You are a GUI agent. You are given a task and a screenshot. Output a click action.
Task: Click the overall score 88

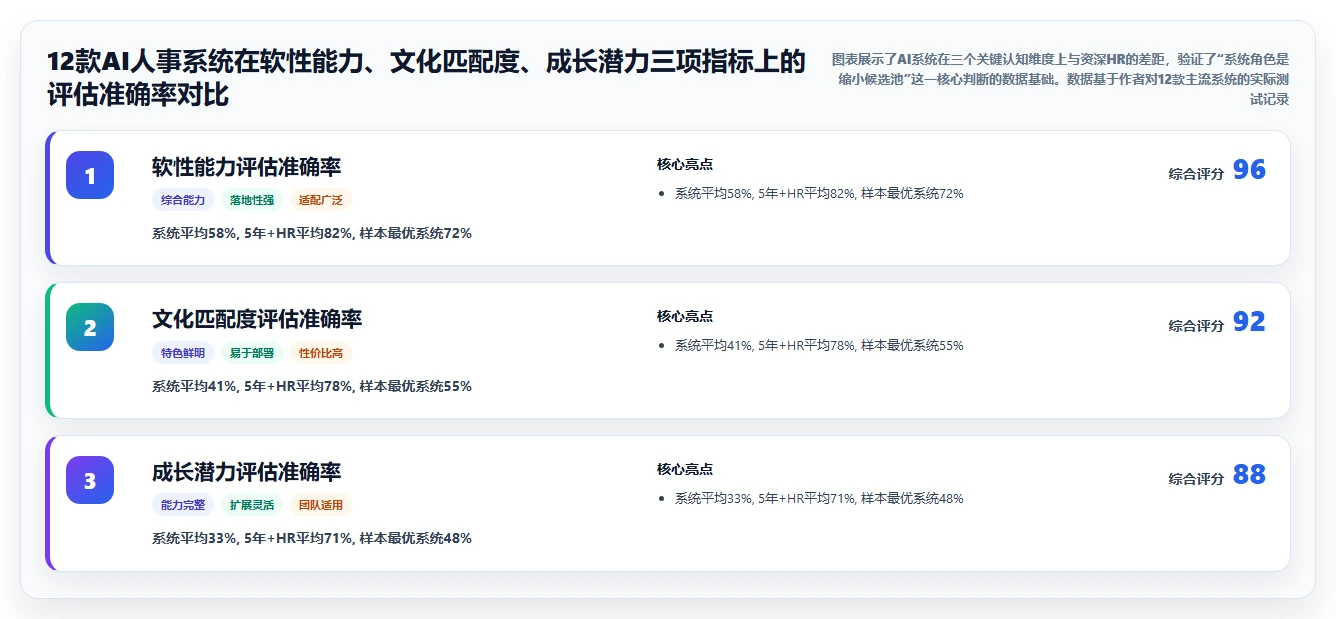1249,475
